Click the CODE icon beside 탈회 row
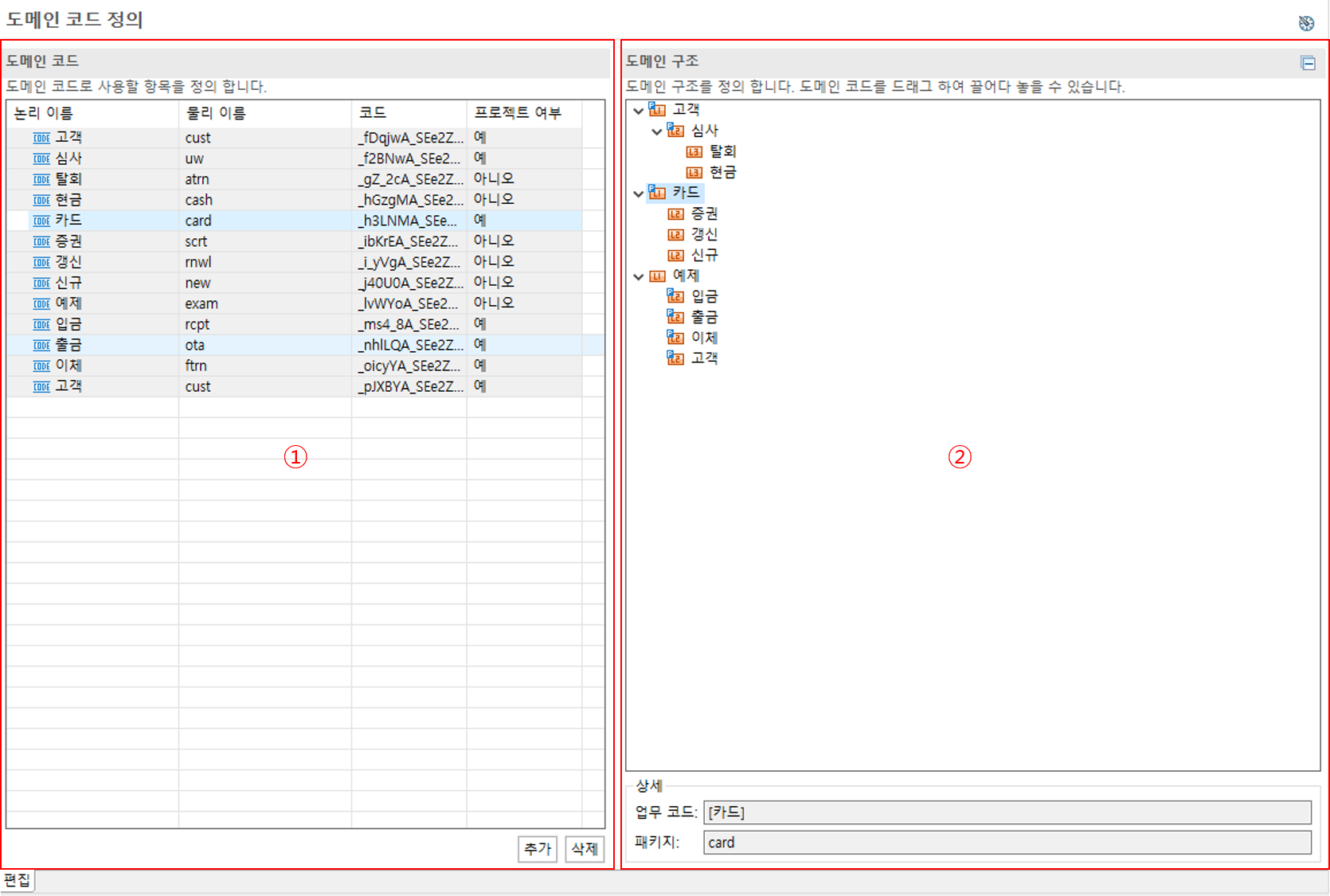1330x896 pixels. click(41, 179)
